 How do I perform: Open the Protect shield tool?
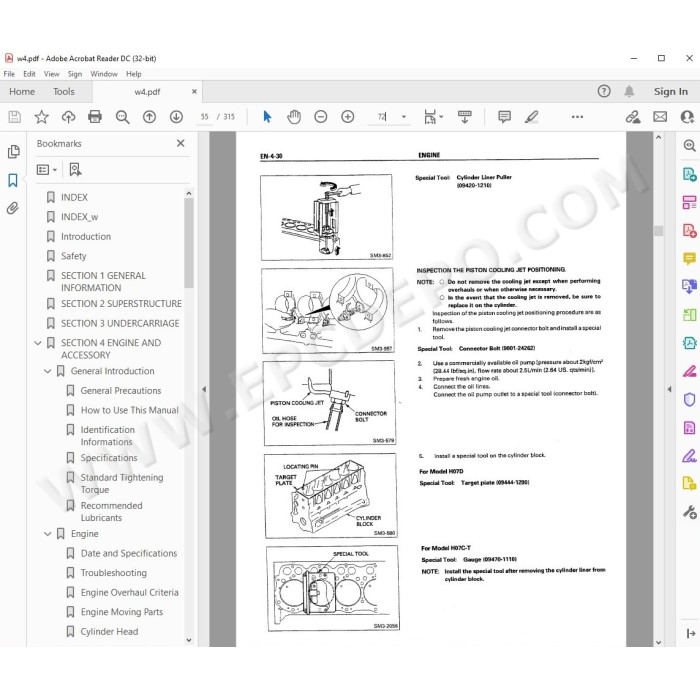[x=689, y=400]
